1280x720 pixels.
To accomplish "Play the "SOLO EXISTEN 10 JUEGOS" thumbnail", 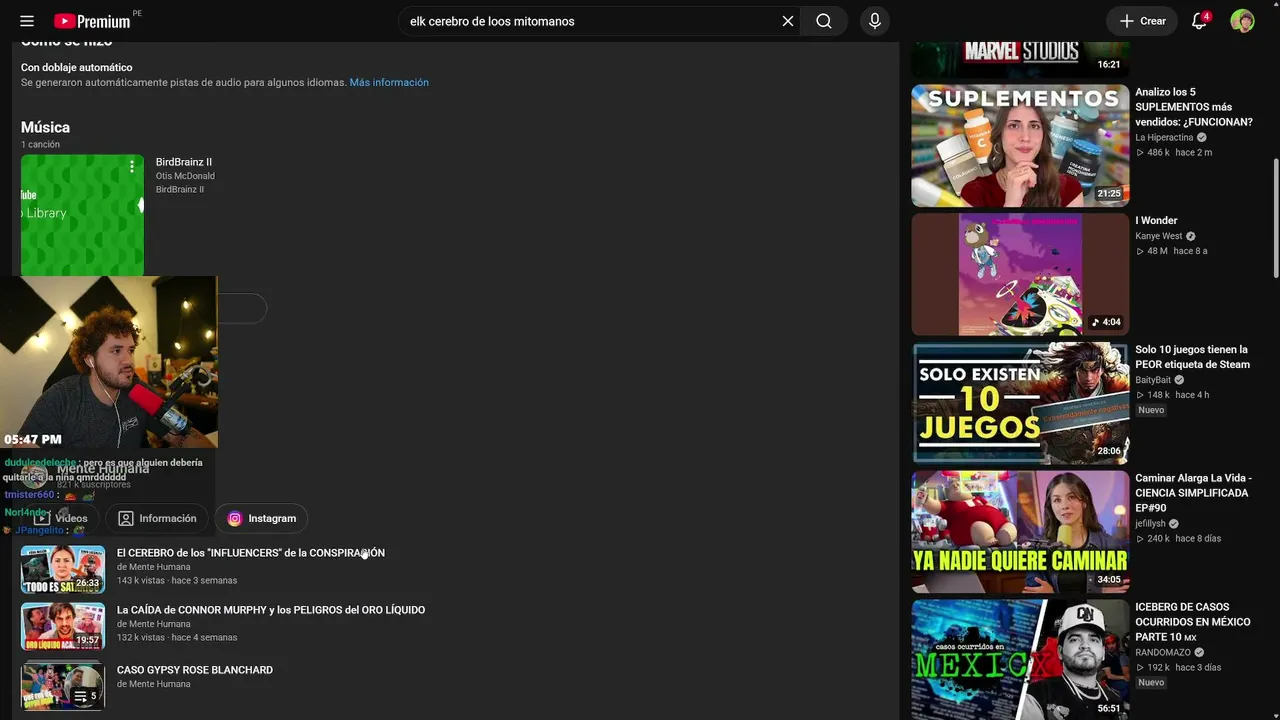I will (x=1020, y=403).
